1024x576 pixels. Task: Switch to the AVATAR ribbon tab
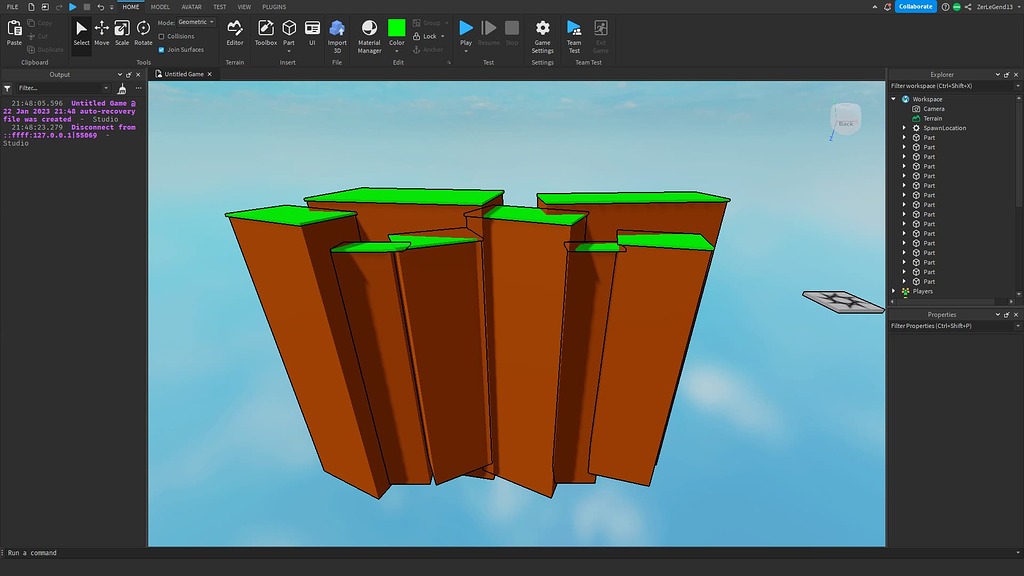[191, 7]
